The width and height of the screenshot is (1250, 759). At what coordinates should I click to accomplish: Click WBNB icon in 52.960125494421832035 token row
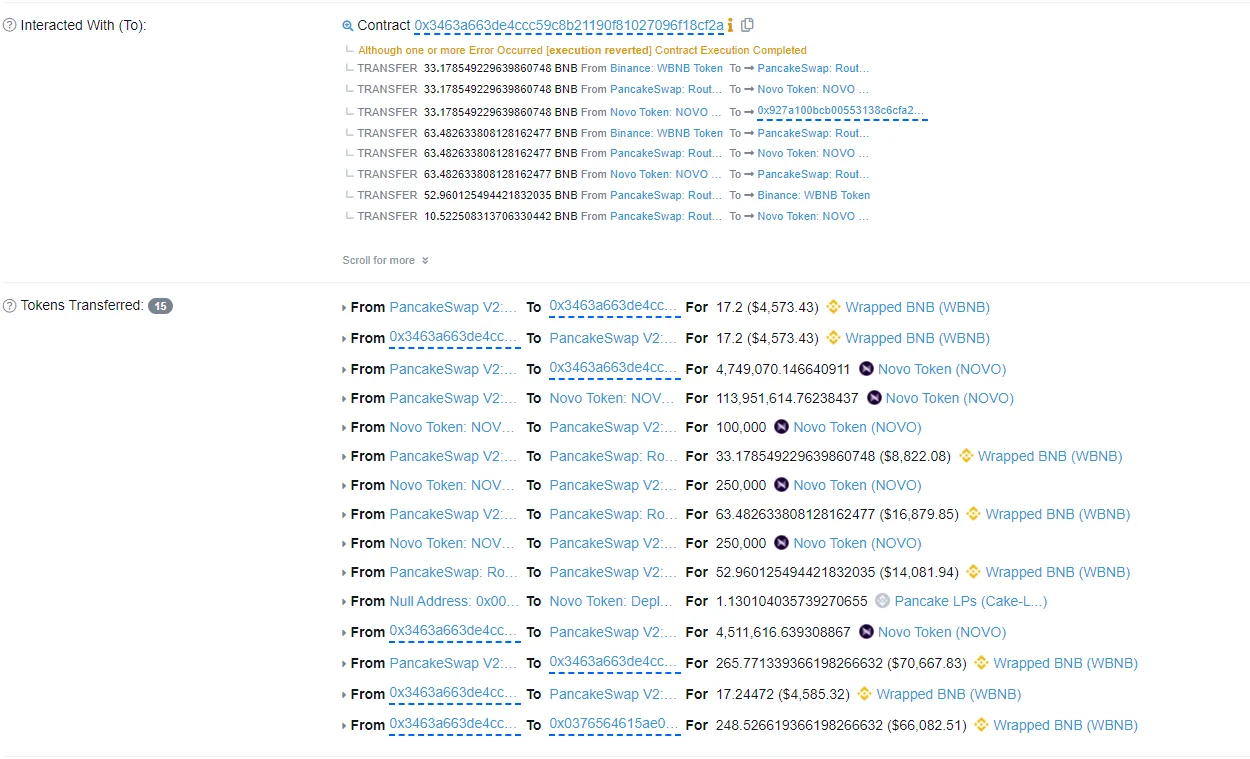[x=973, y=572]
